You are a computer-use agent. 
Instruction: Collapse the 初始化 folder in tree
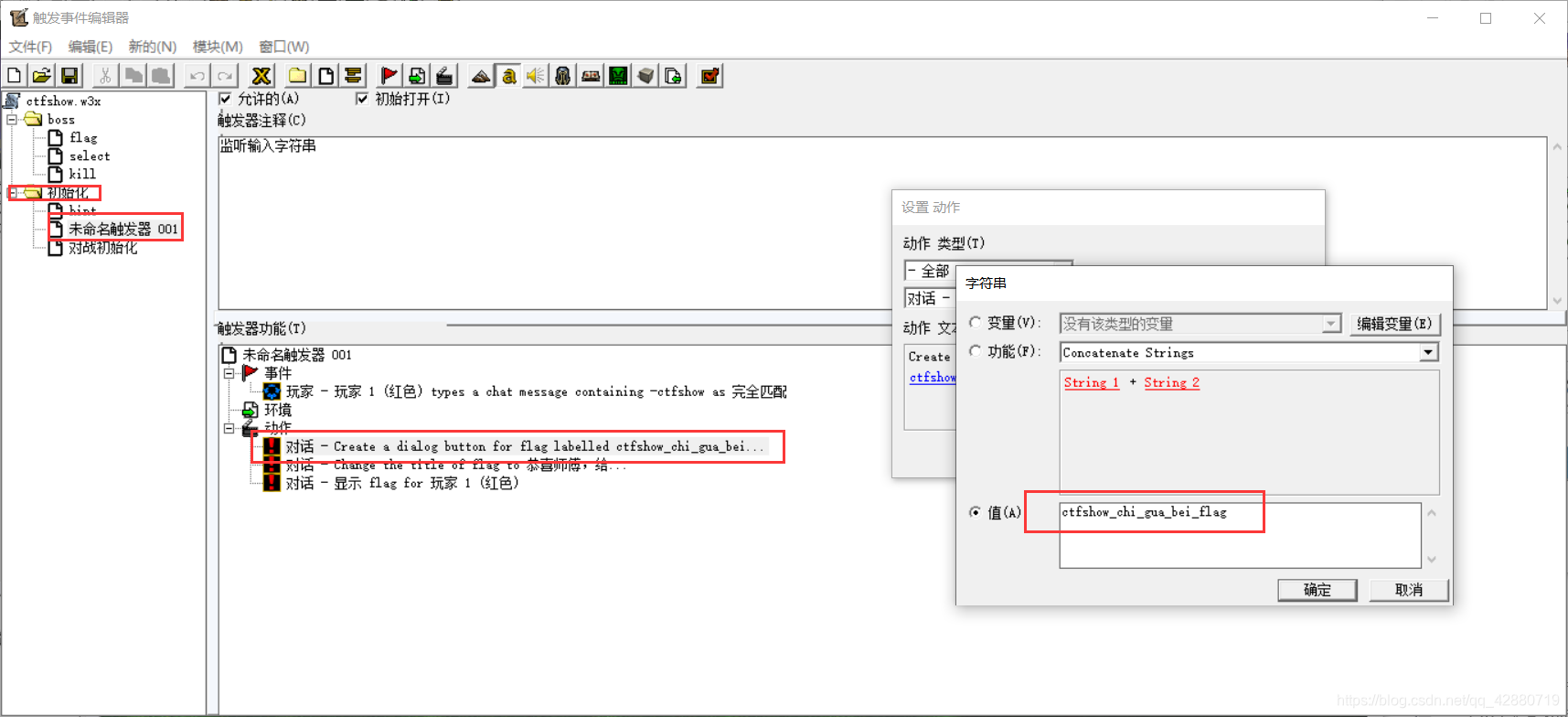[12, 193]
